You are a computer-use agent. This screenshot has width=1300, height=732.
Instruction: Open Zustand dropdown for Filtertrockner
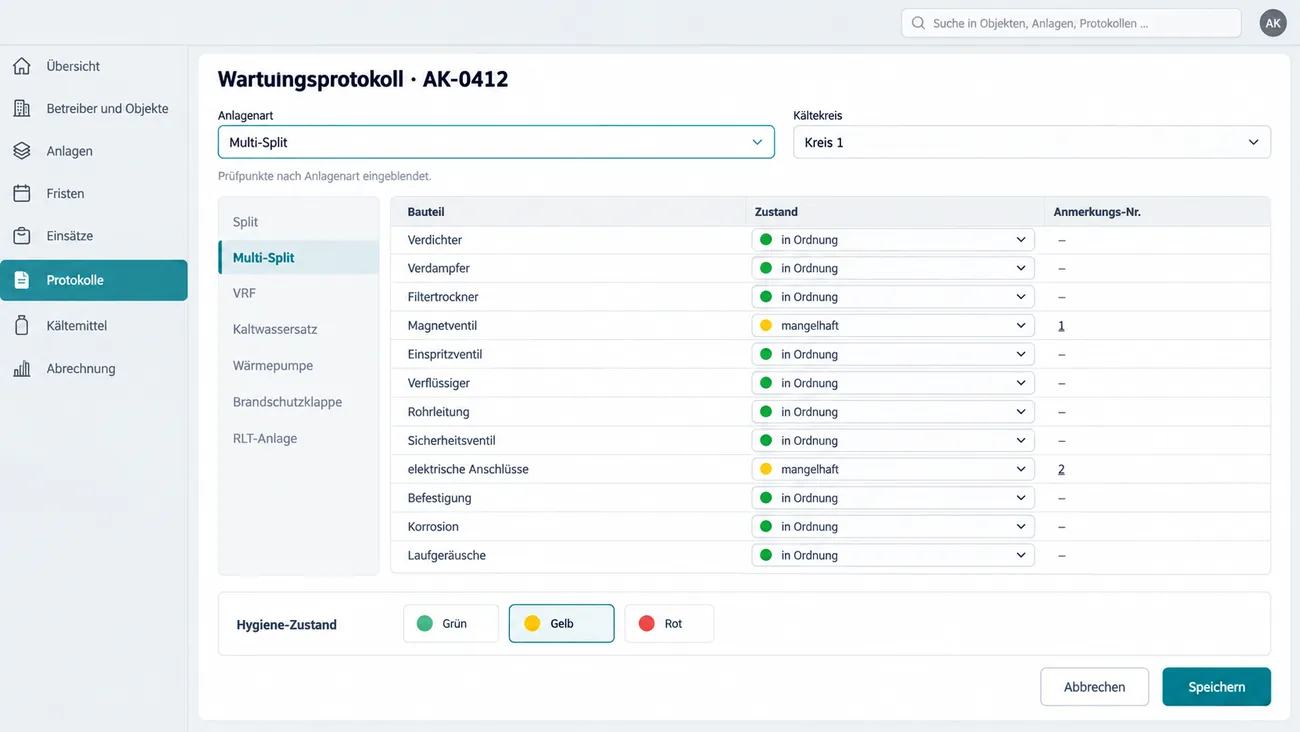[893, 297]
